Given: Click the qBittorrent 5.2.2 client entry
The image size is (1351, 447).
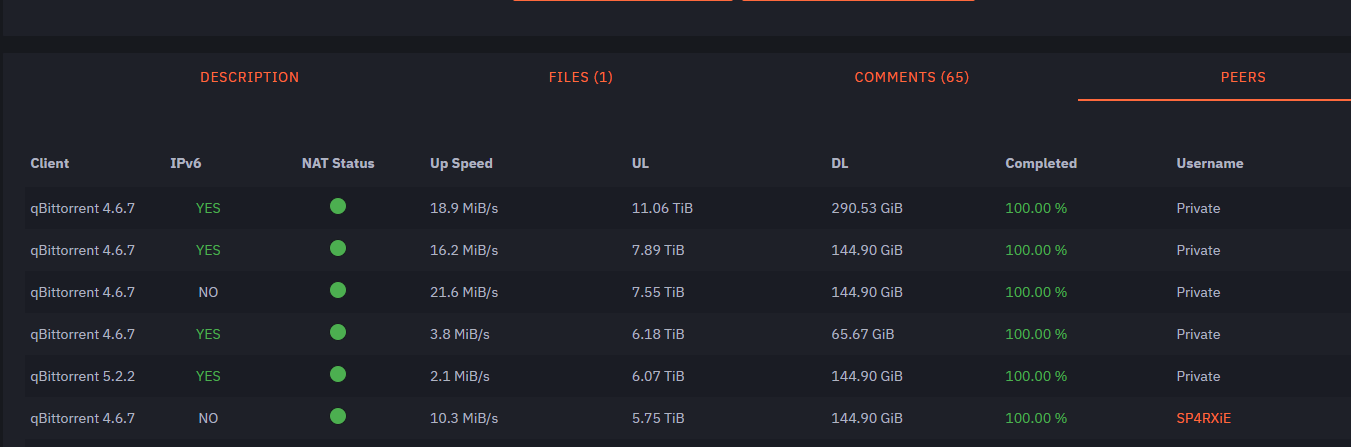Looking at the screenshot, I should tap(82, 376).
